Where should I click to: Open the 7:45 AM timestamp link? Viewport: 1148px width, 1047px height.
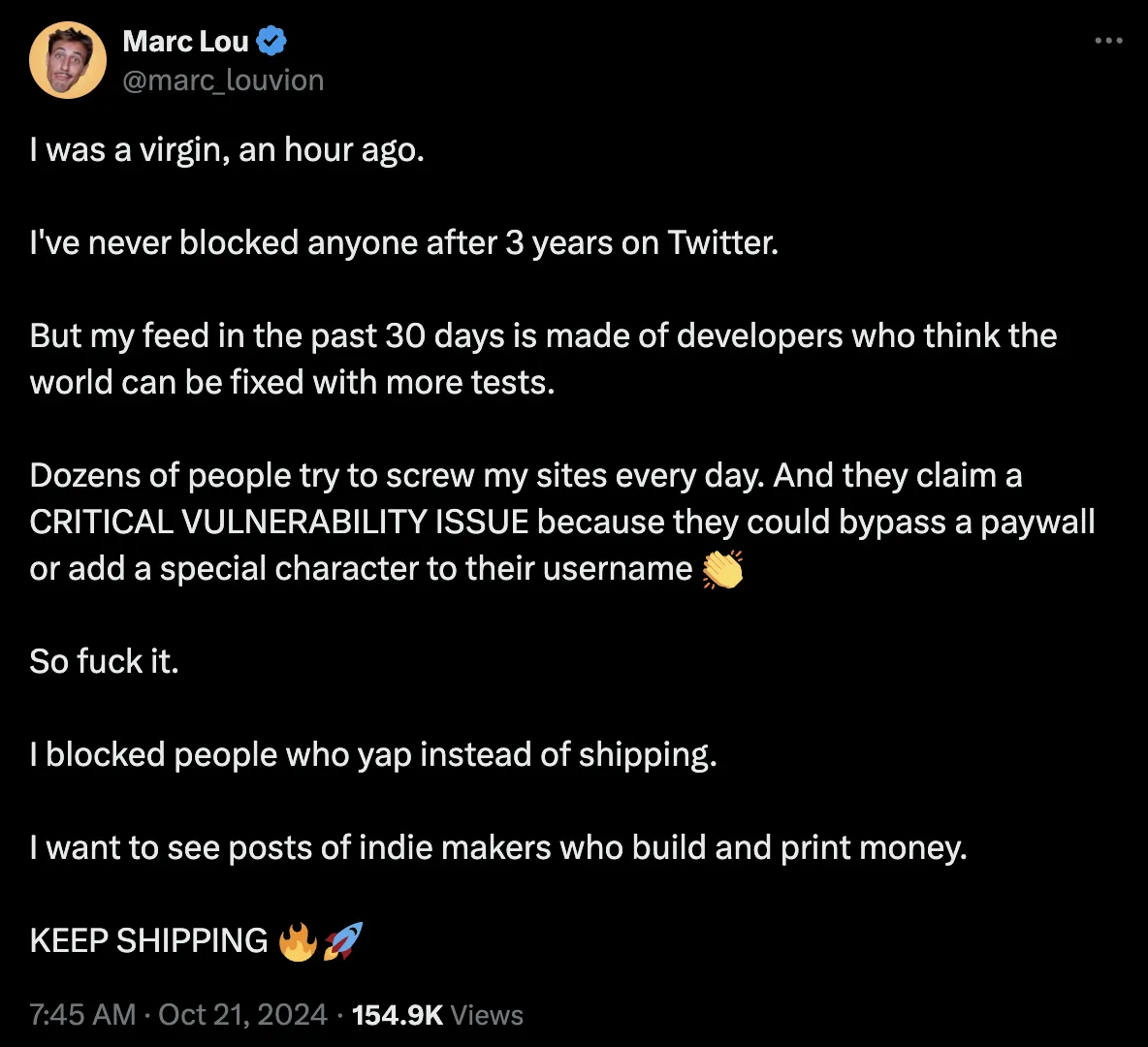(82, 1015)
